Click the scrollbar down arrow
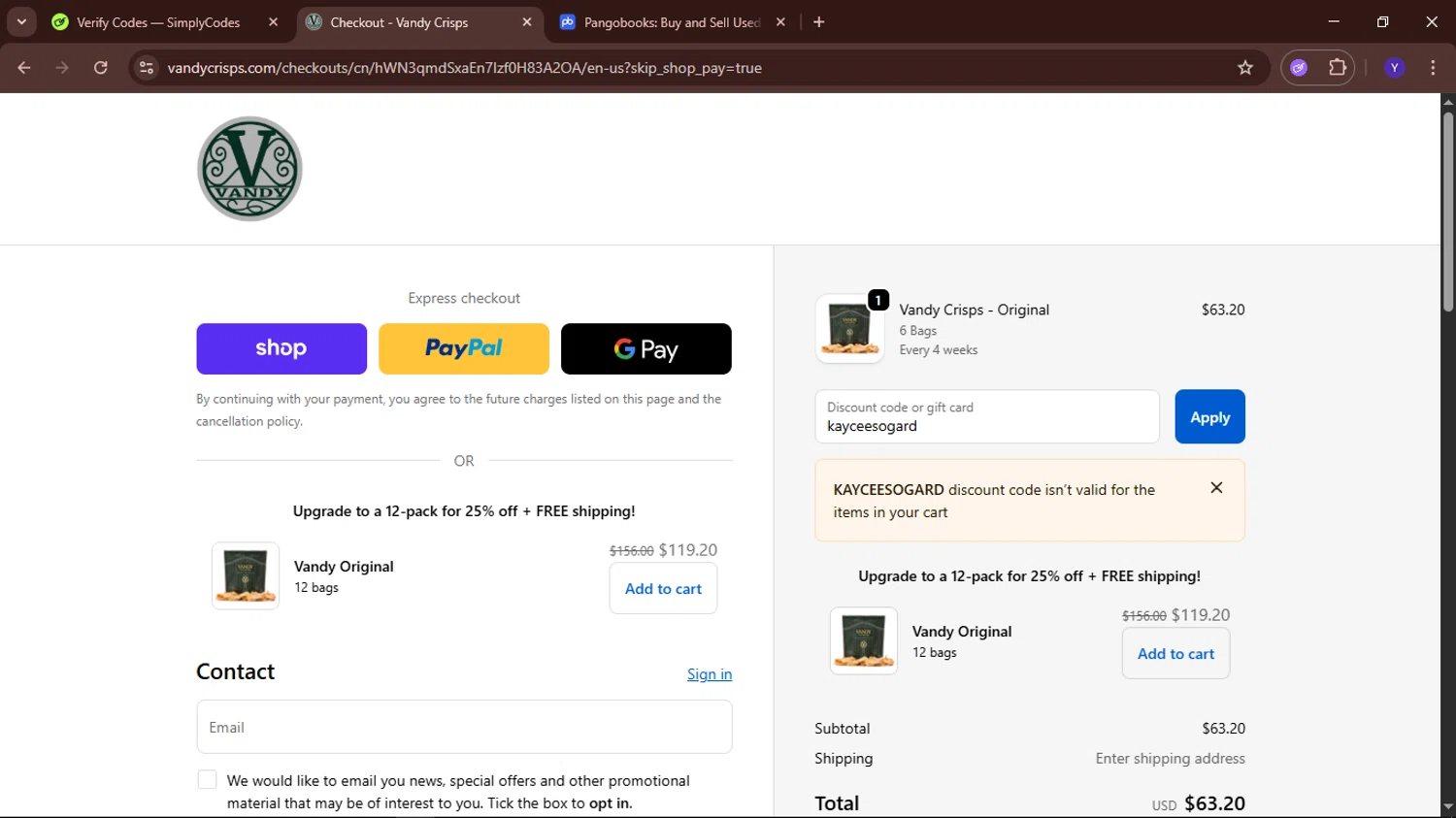This screenshot has width=1456, height=818. (1447, 807)
